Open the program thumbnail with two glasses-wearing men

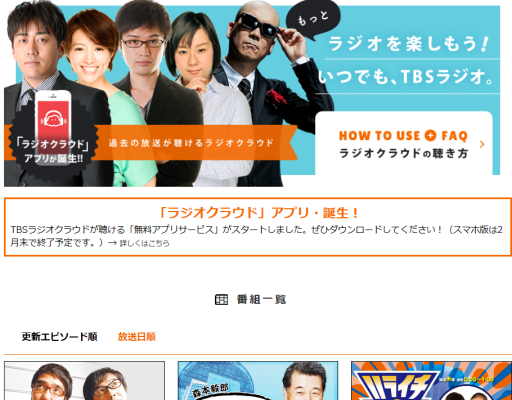[84, 381]
